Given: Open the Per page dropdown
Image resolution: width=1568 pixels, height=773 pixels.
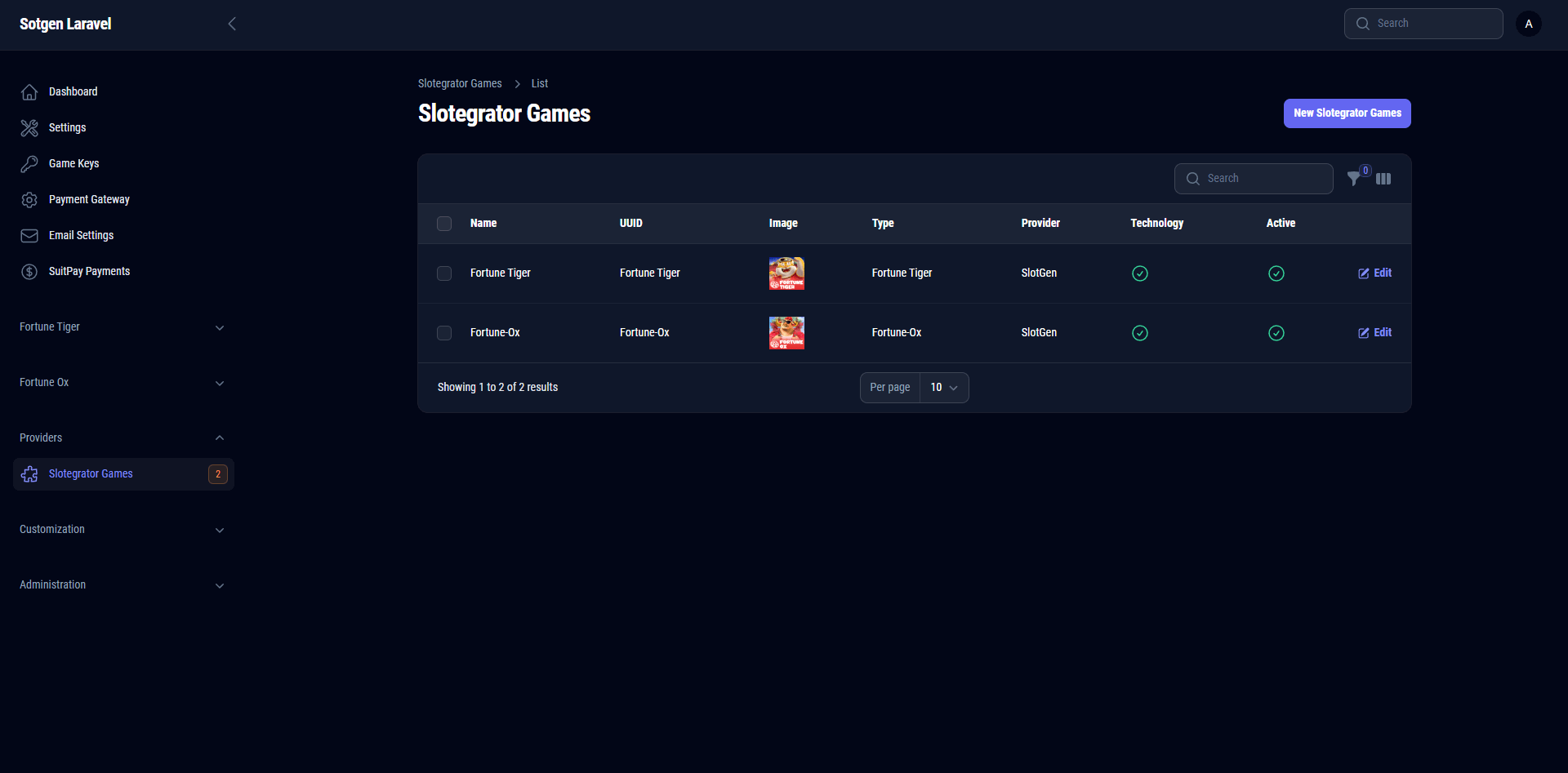Looking at the screenshot, I should click(x=943, y=388).
